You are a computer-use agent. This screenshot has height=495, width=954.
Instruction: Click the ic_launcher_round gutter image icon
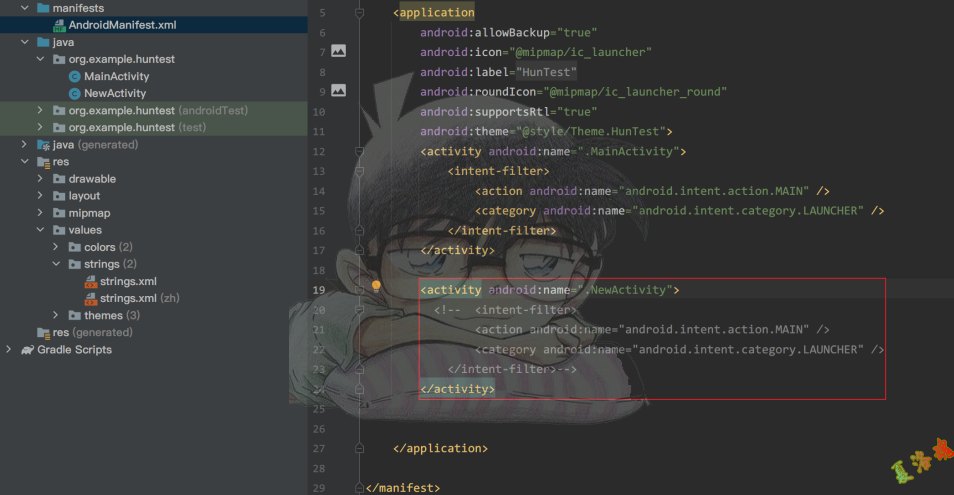point(338,90)
